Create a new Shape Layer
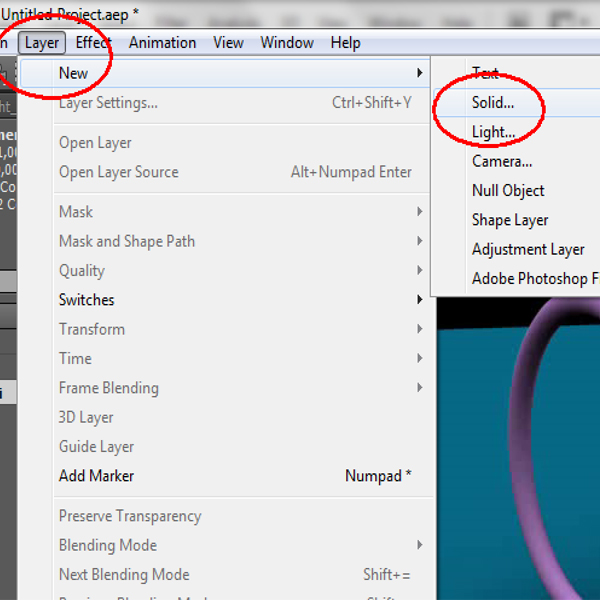This screenshot has width=600, height=600. pyautogui.click(x=510, y=220)
